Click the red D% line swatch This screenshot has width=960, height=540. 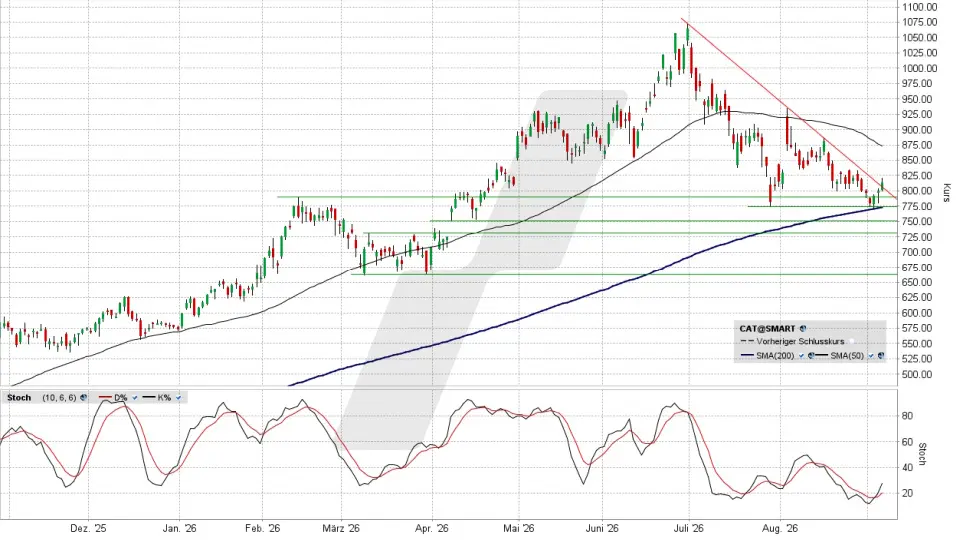(105, 397)
